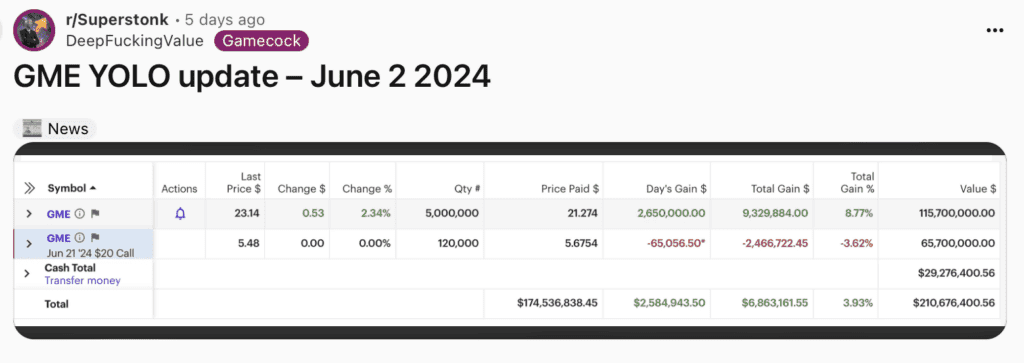1024x363 pixels.
Task: Click the 8.77% total gain cell
Action: [857, 213]
